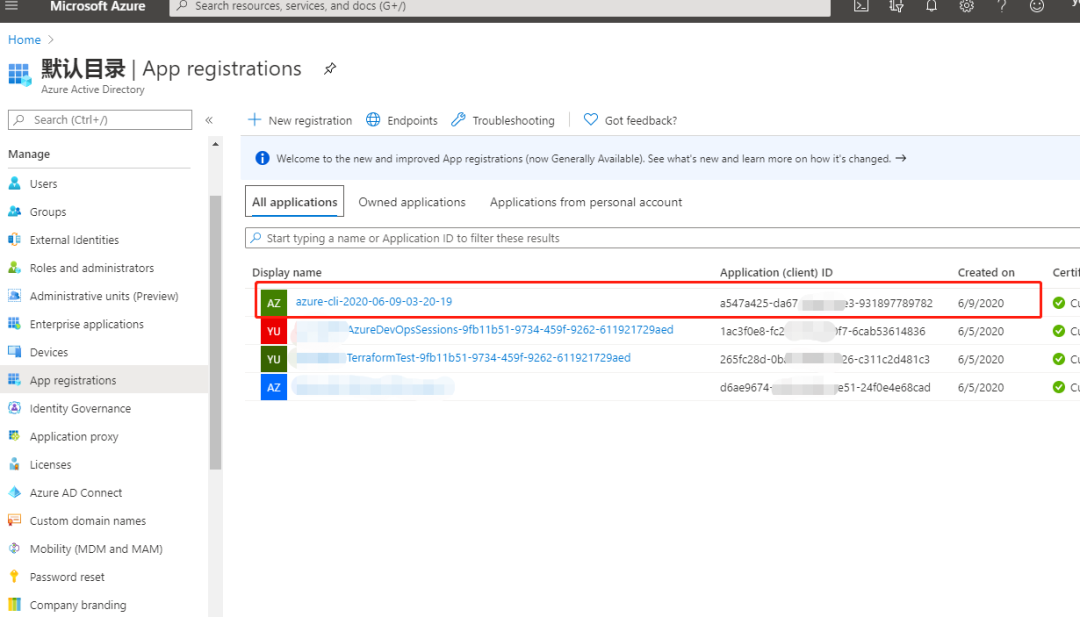Click the red YU avatar of AzureDevOpsSessions
The width and height of the screenshot is (1080, 617).
[x=273, y=331]
